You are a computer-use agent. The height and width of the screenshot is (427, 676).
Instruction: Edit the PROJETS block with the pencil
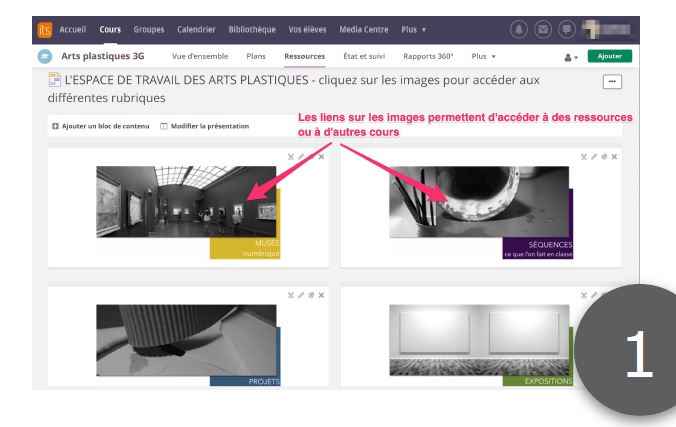pos(301,295)
